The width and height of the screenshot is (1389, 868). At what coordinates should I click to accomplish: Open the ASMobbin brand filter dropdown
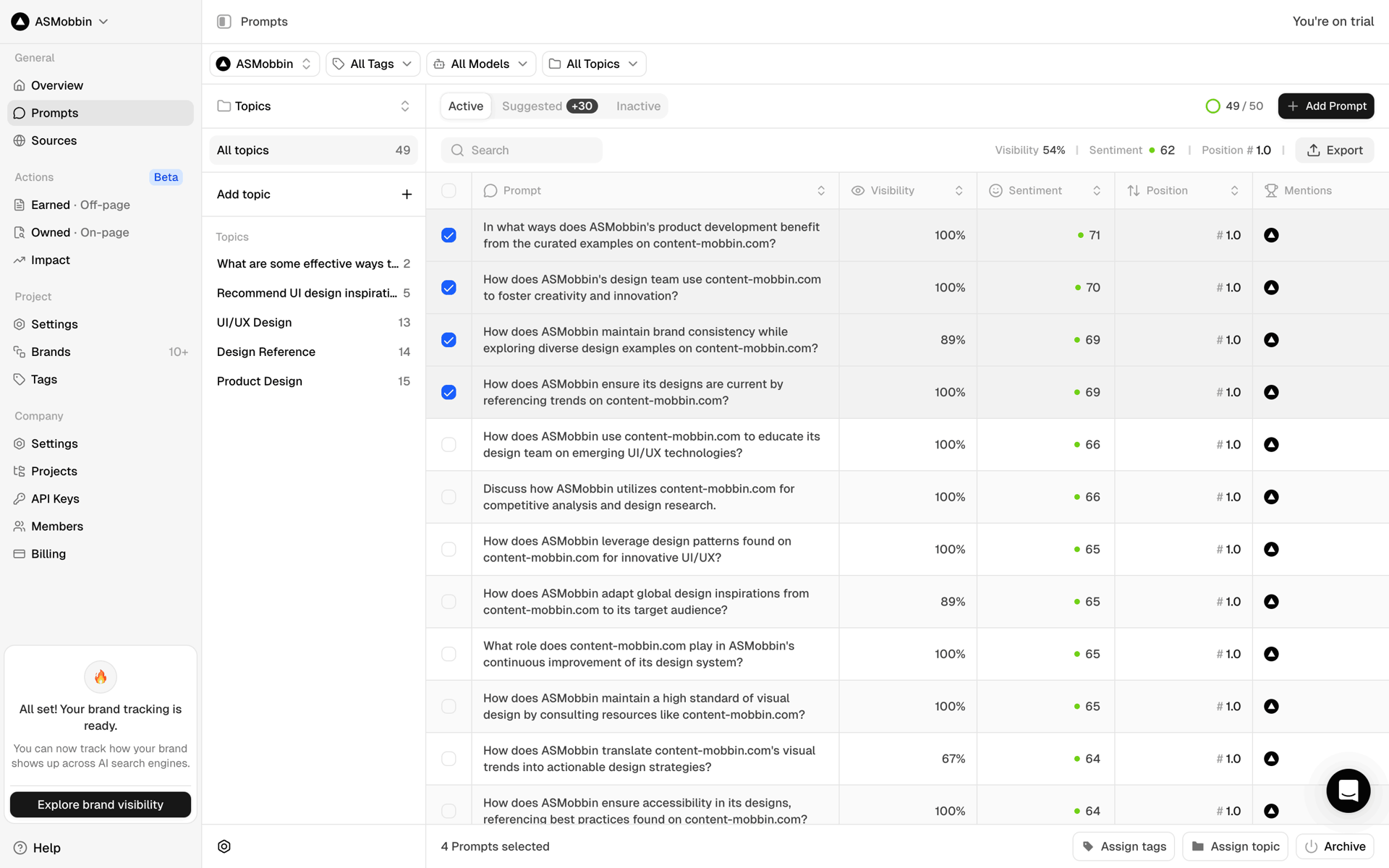click(265, 64)
